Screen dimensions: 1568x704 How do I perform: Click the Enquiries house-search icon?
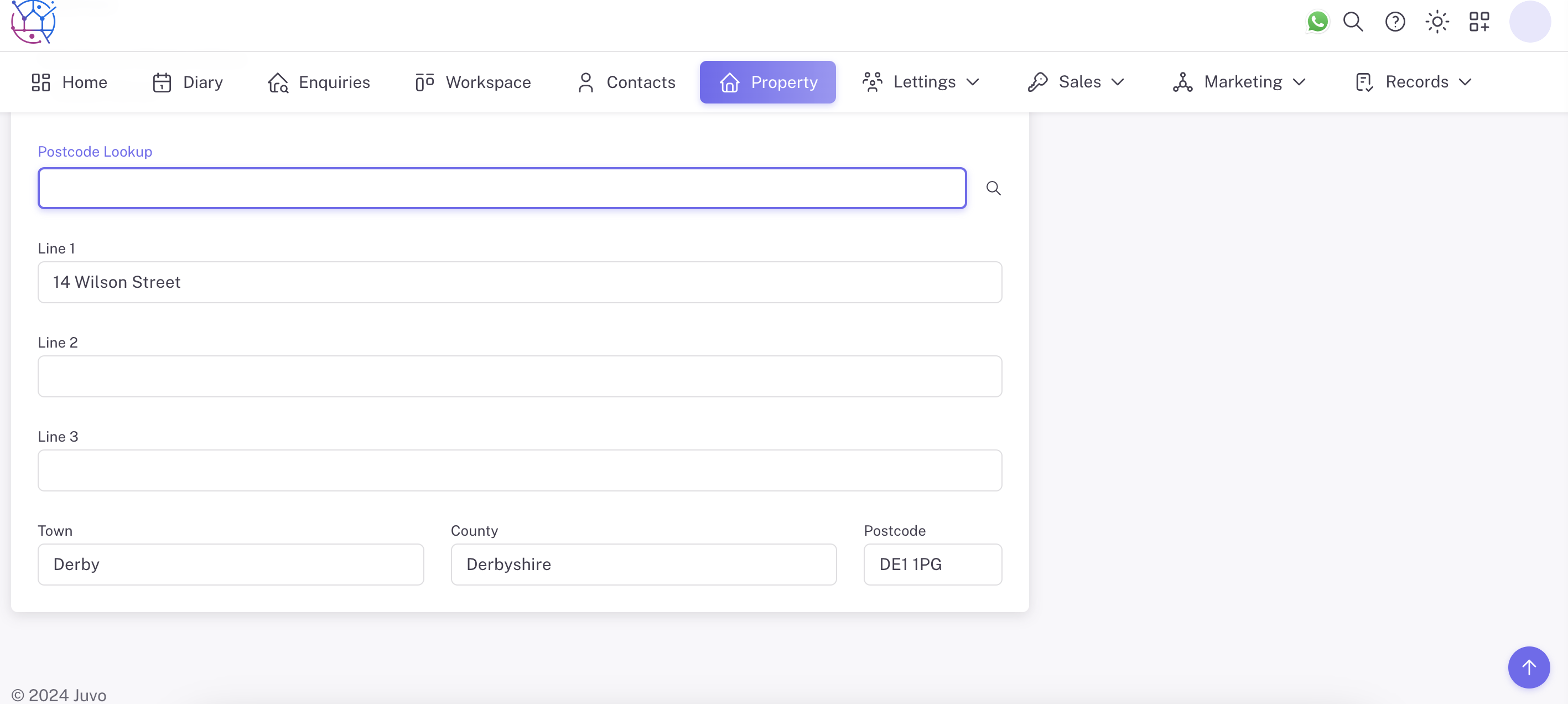(x=278, y=81)
